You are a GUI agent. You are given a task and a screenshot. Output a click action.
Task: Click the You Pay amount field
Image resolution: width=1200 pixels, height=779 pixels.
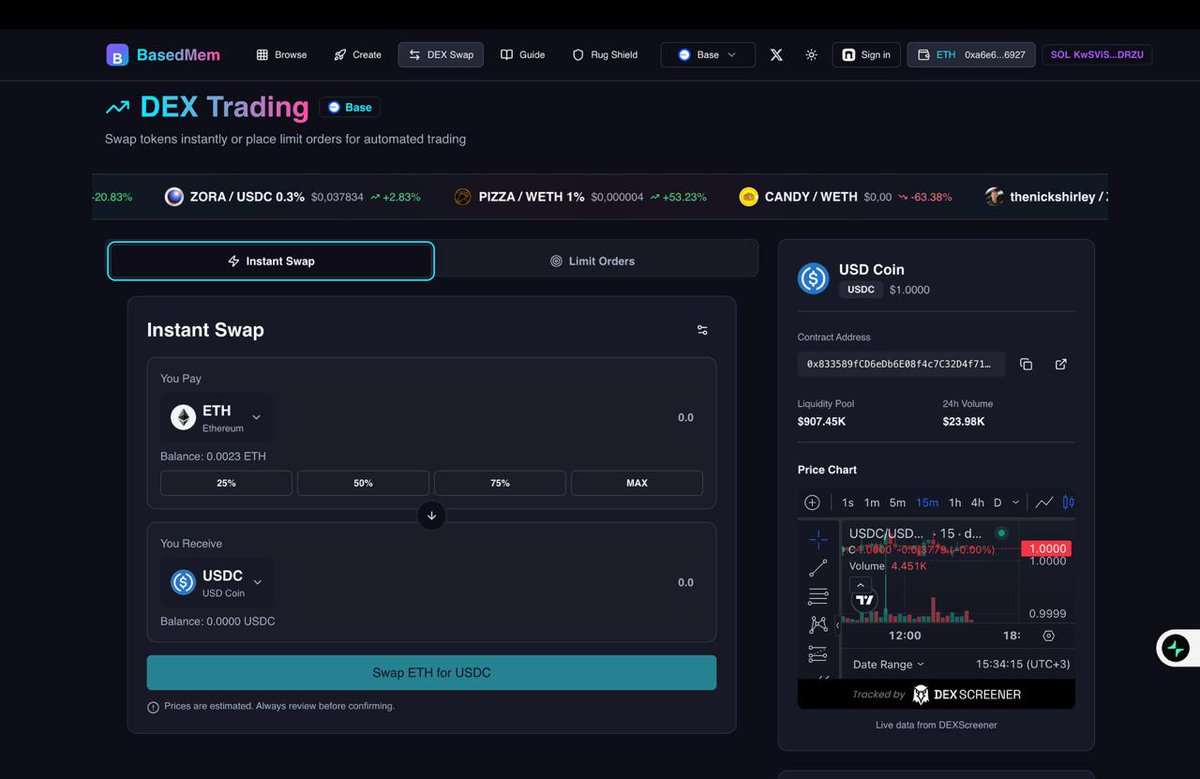pos(685,418)
